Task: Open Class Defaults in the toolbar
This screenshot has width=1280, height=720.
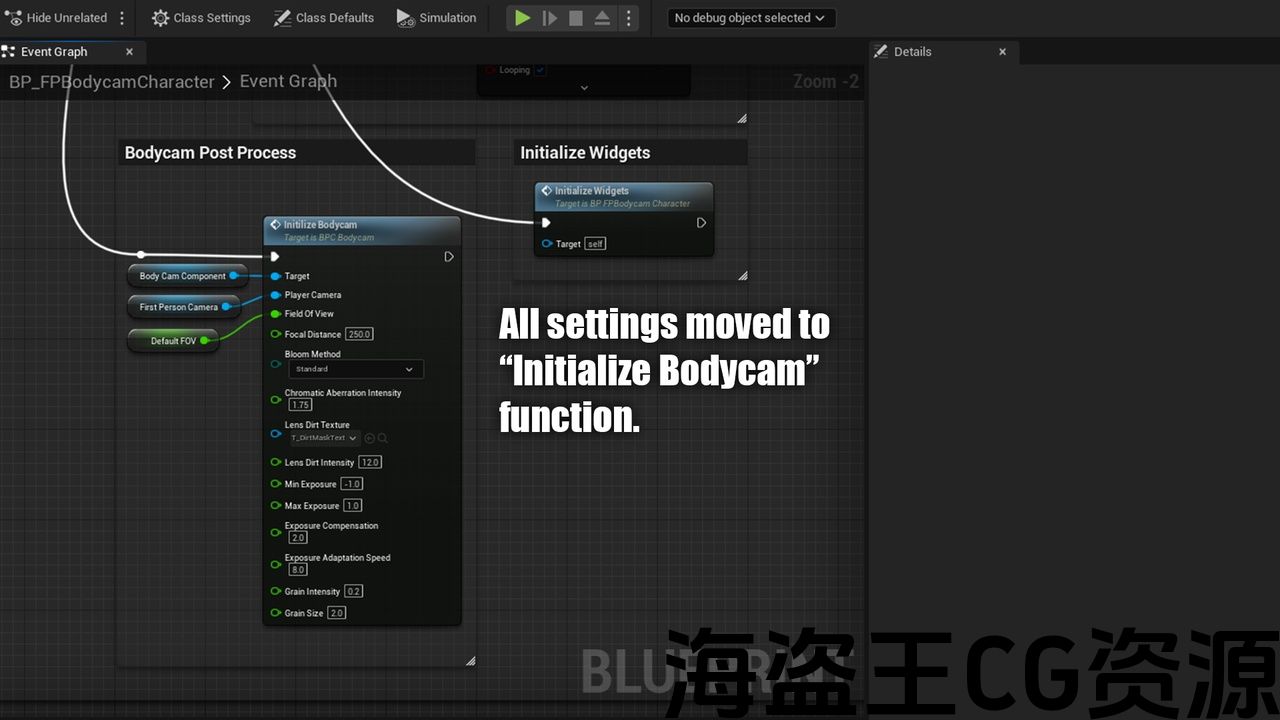Action: pyautogui.click(x=323, y=18)
